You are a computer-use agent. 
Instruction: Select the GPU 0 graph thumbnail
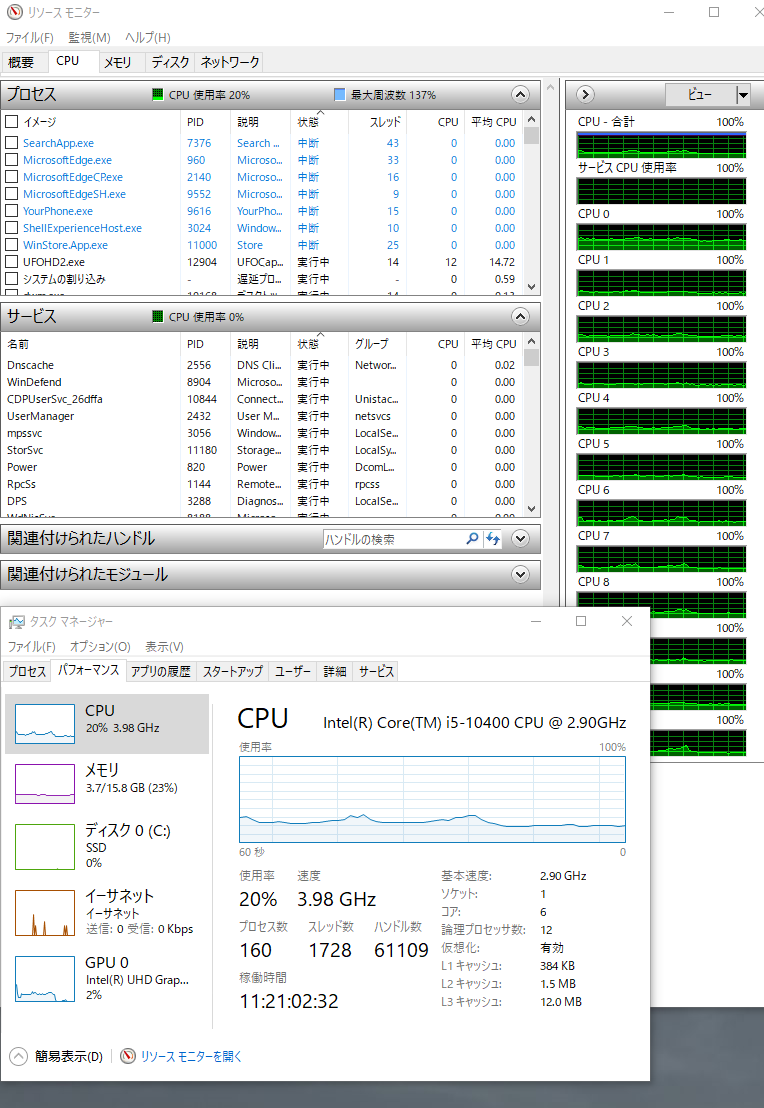point(45,978)
